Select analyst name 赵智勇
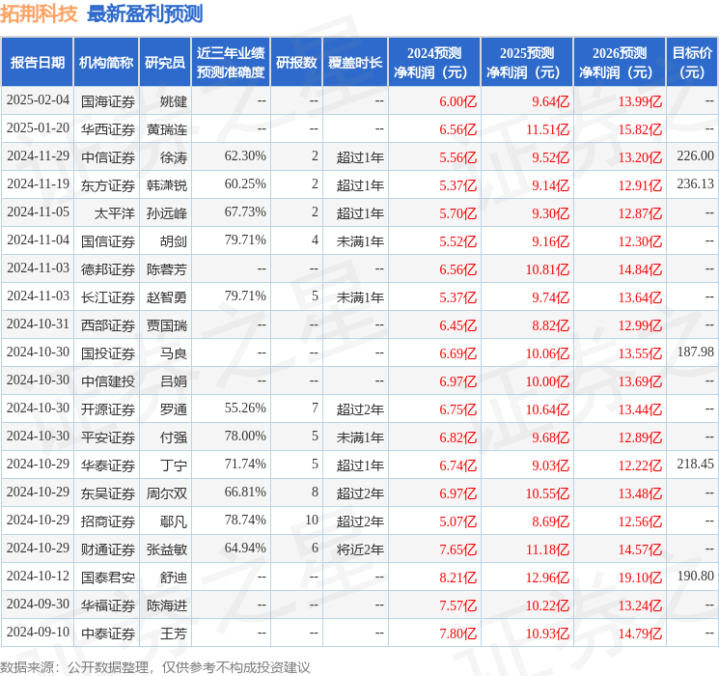719x676 pixels. [x=166, y=297]
